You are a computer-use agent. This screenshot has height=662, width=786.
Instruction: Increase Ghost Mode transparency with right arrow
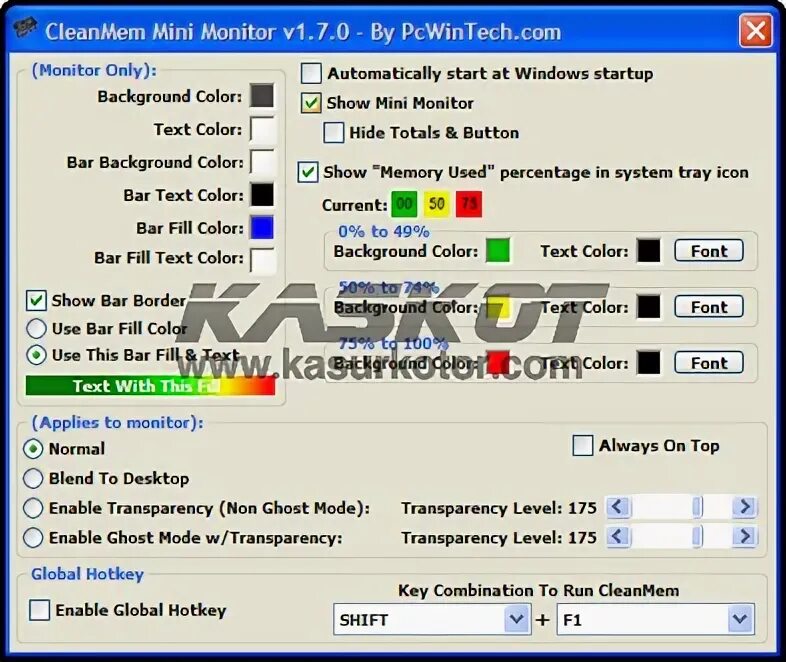pyautogui.click(x=744, y=537)
